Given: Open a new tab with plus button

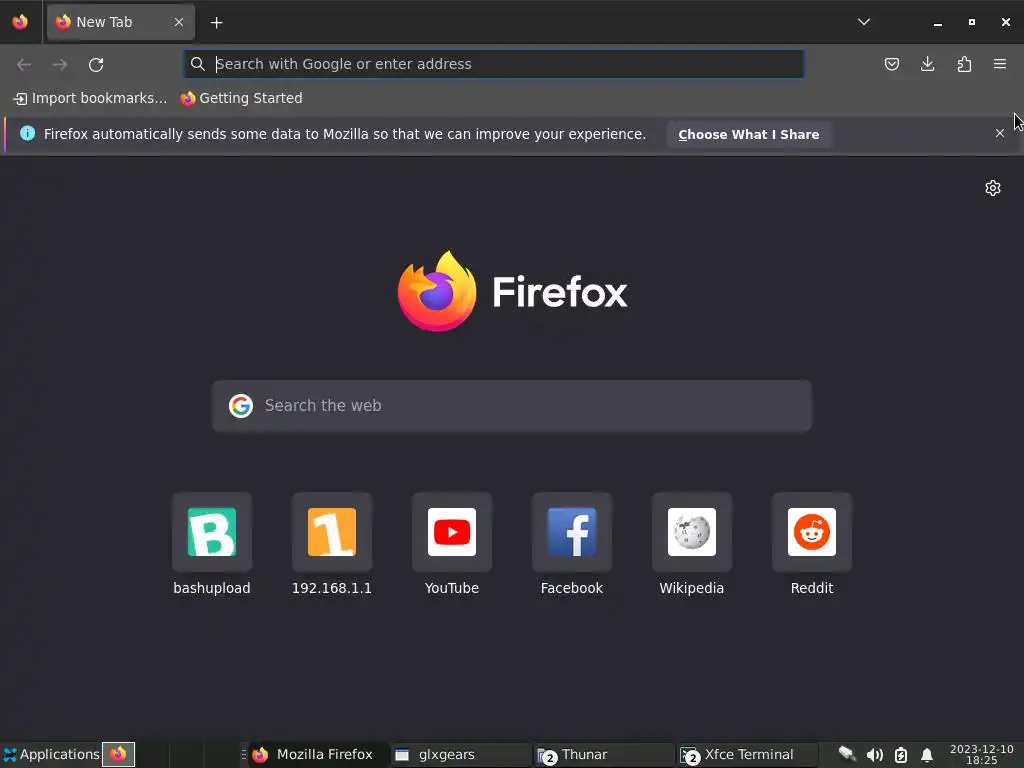Looking at the screenshot, I should pyautogui.click(x=216, y=23).
